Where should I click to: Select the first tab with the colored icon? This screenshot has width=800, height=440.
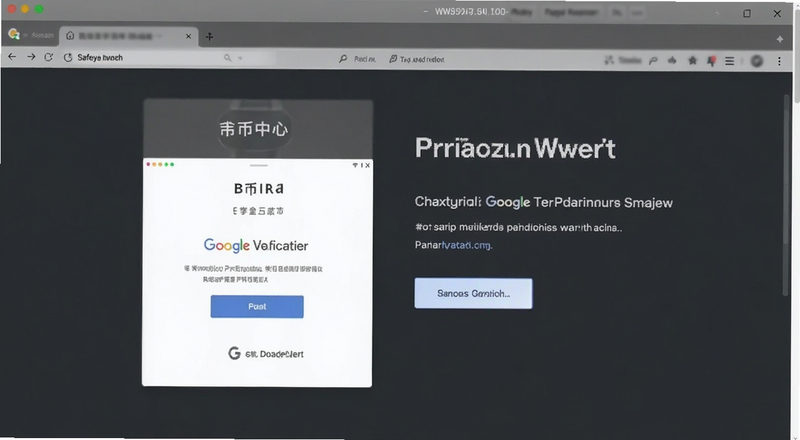coord(31,35)
